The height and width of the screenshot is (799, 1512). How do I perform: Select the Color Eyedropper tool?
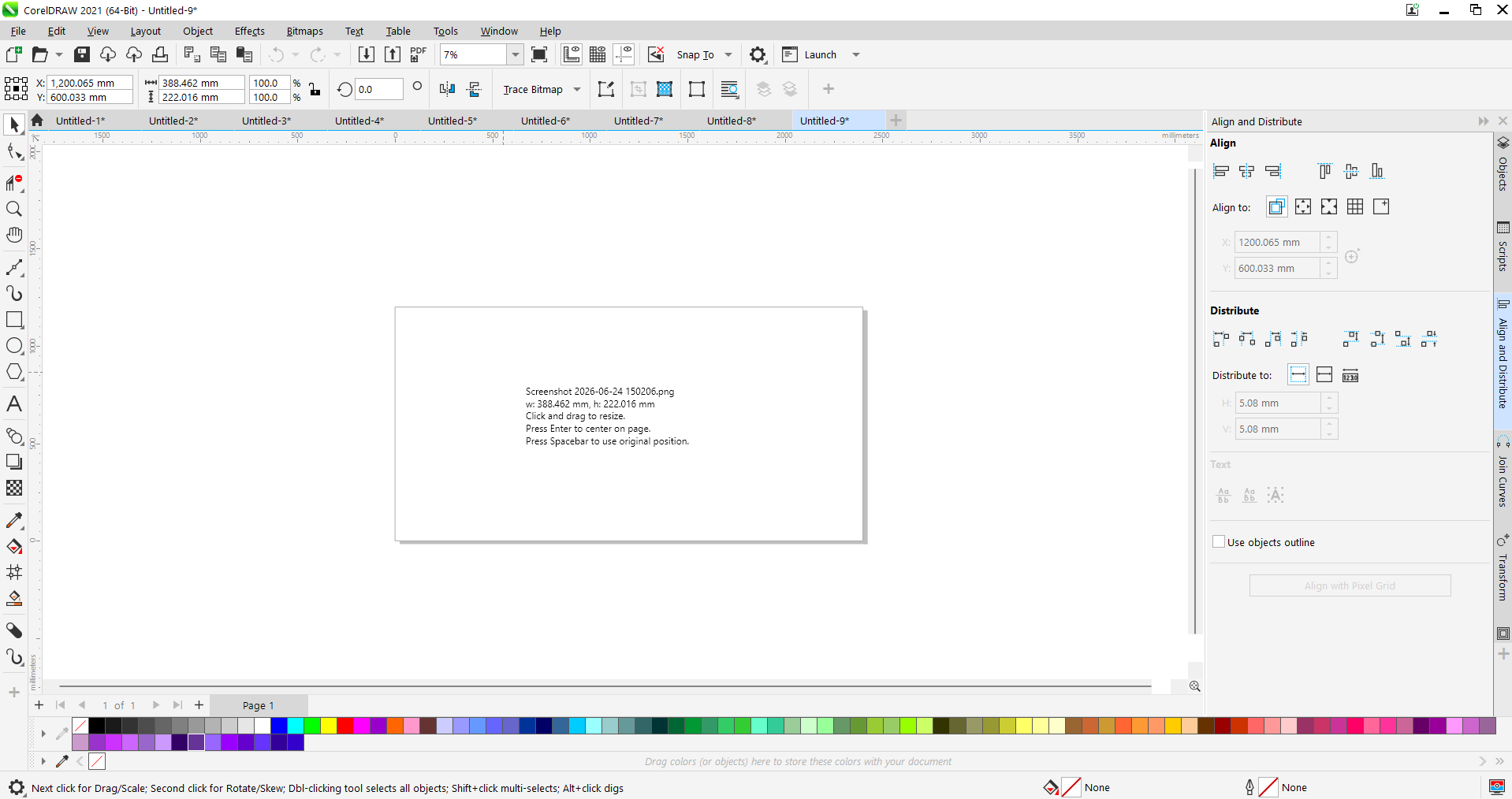14,520
